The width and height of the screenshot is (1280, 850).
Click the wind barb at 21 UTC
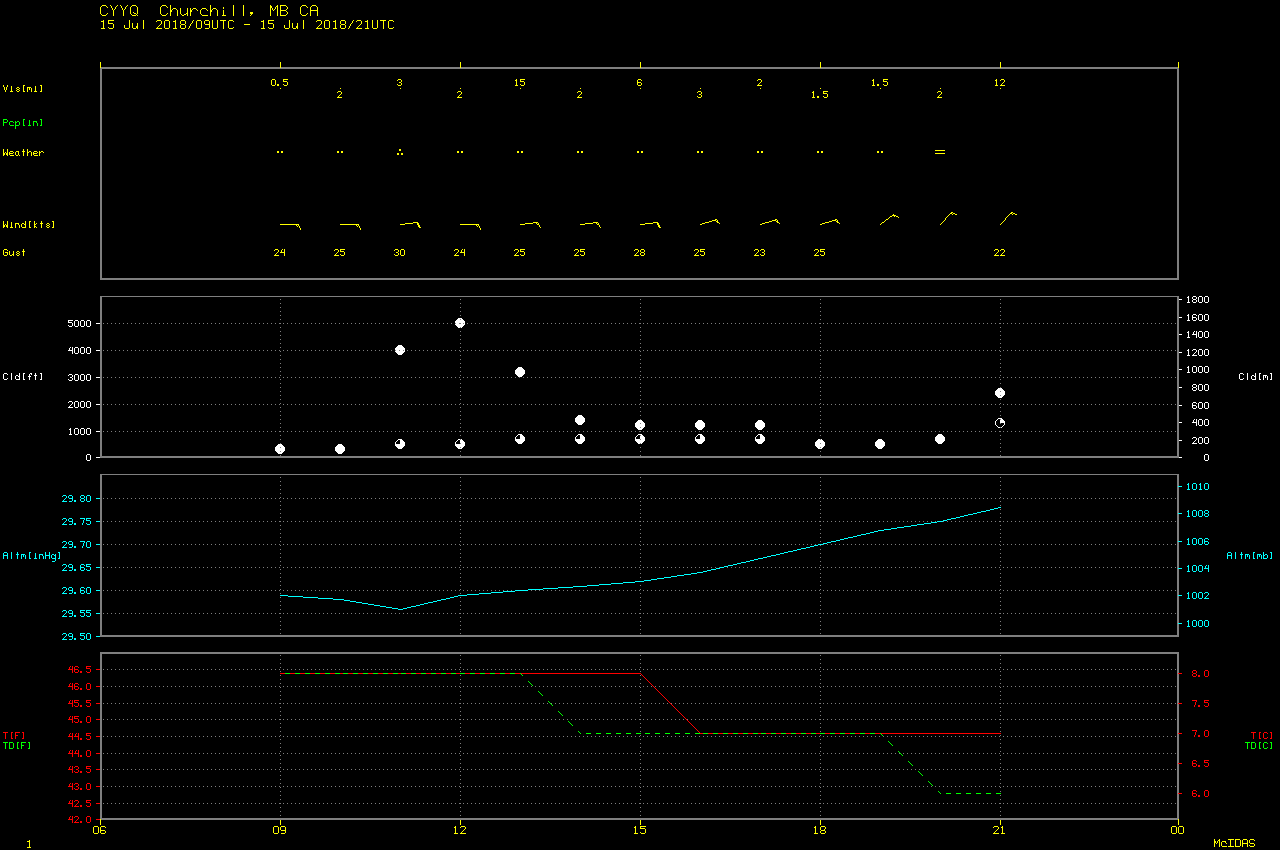[x=1008, y=218]
